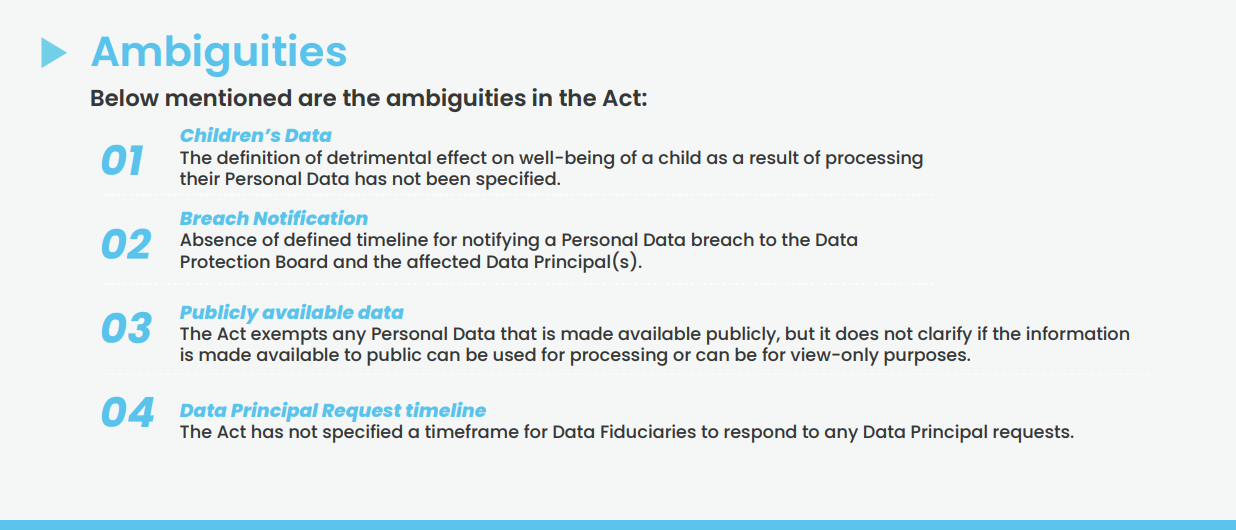
Task: Click the dotted divider below Children's Data
Action: tap(518, 195)
